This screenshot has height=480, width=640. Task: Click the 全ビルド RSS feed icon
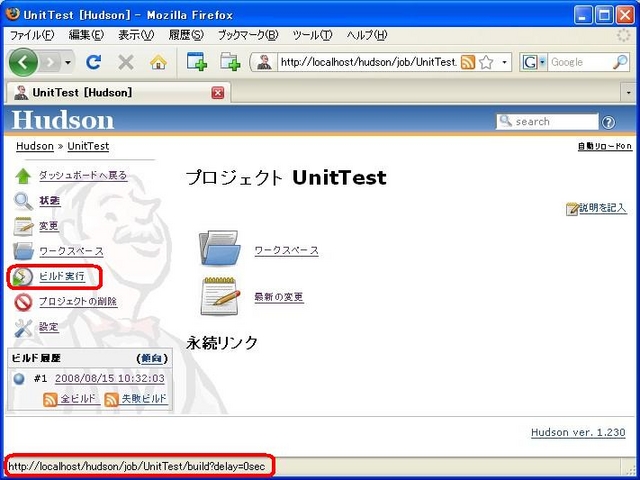point(50,400)
